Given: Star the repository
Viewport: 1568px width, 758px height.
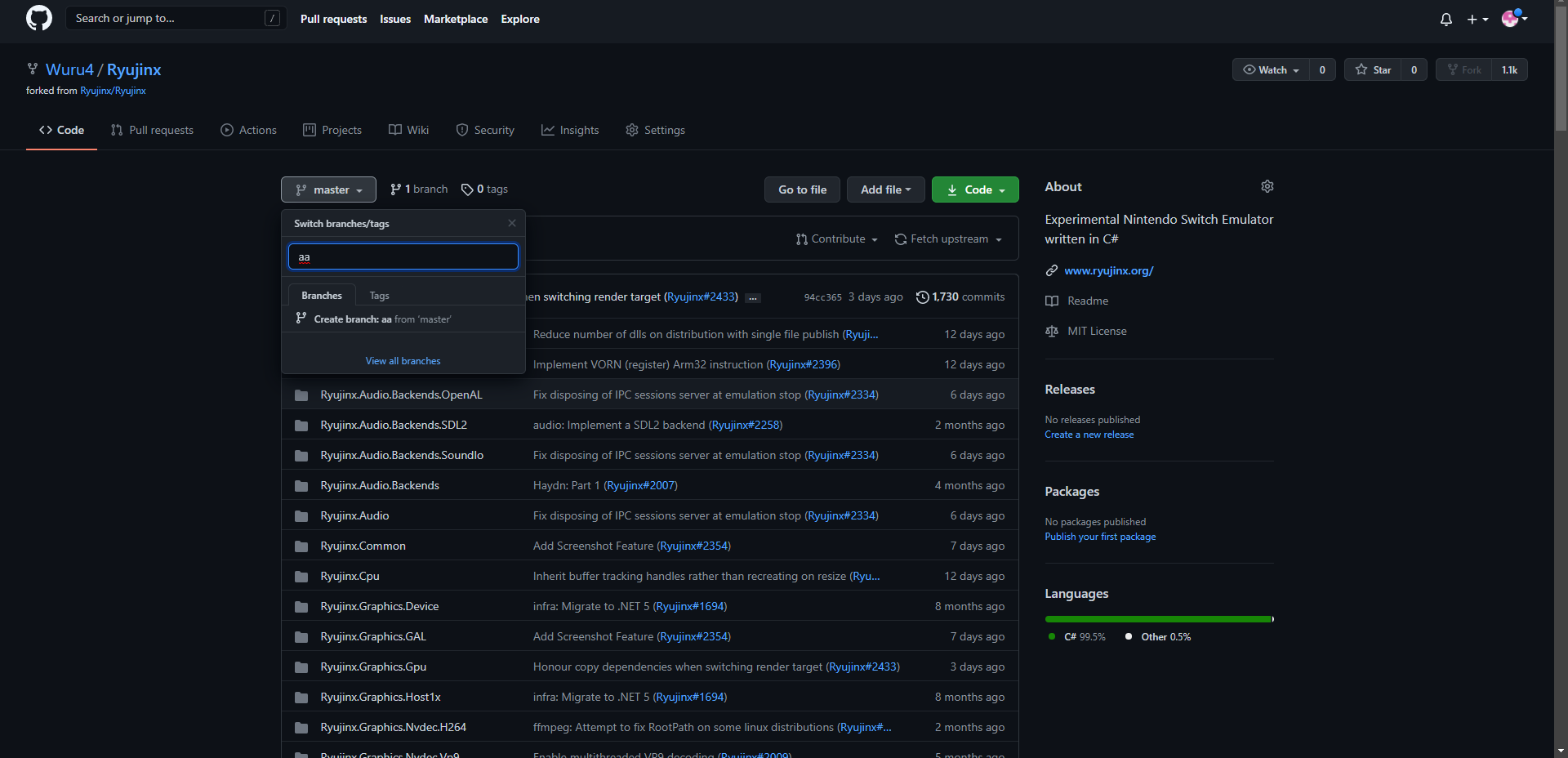Looking at the screenshot, I should (x=1373, y=69).
